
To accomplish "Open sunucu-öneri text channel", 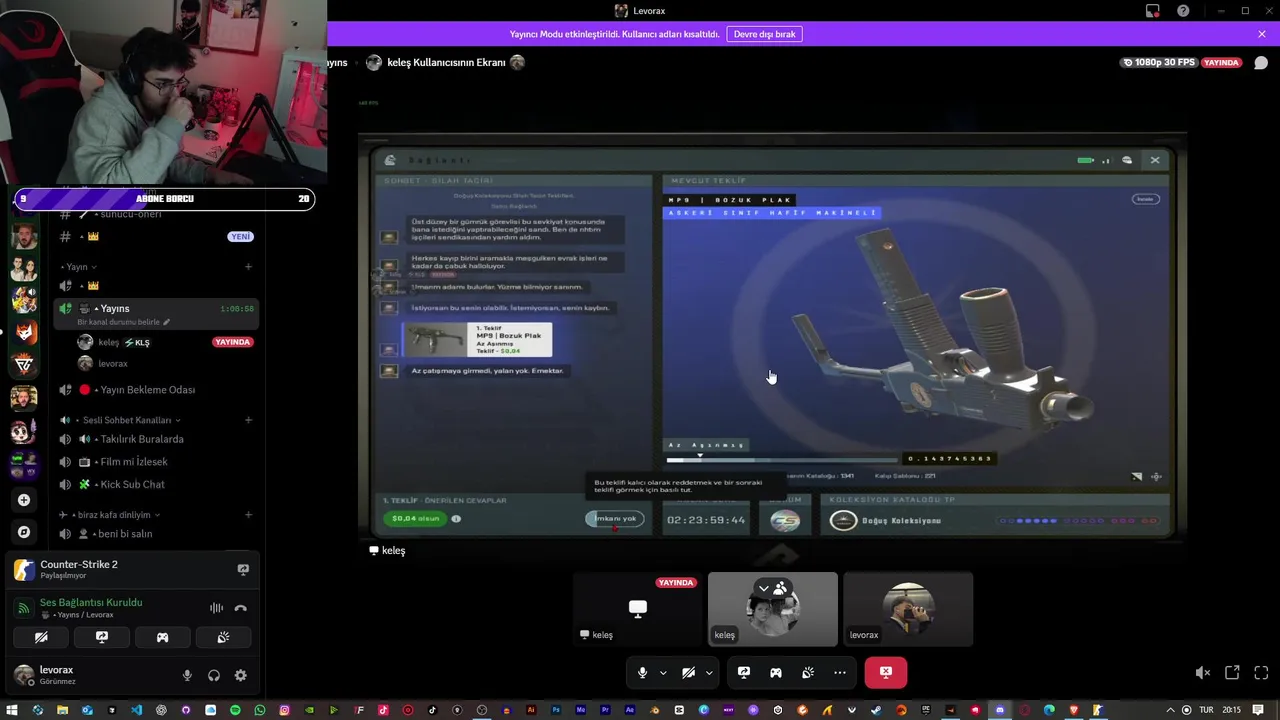I will (156, 214).
